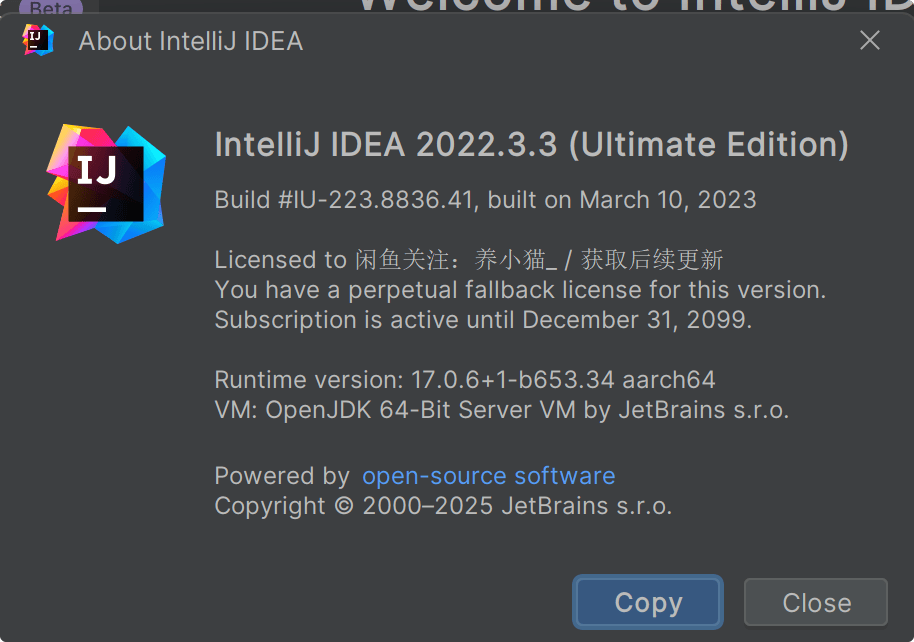914x642 pixels.
Task: Click the 'About IntelliJ IDEA' title text
Action: click(x=191, y=41)
